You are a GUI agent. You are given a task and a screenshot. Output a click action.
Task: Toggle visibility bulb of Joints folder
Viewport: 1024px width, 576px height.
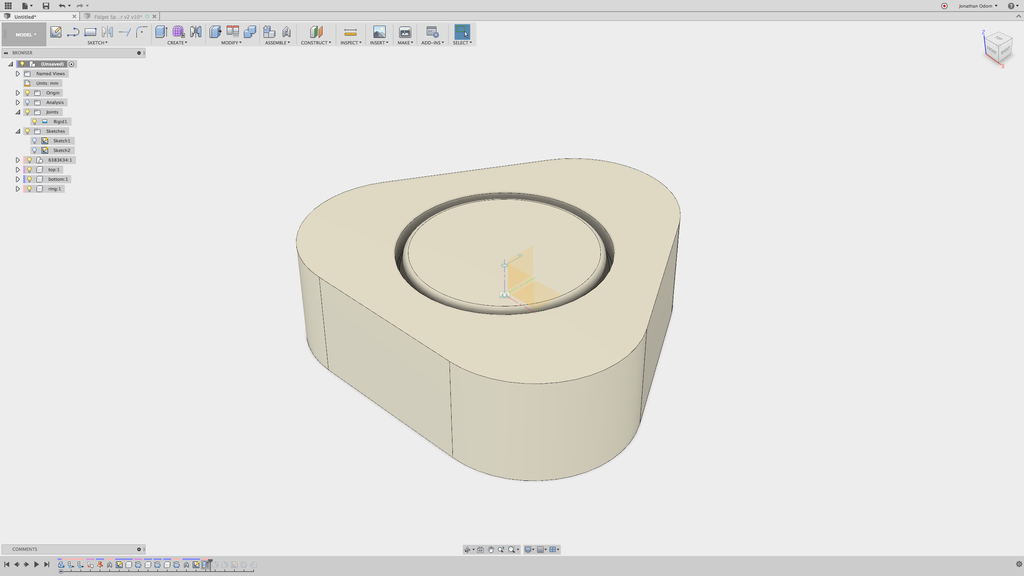pos(27,112)
